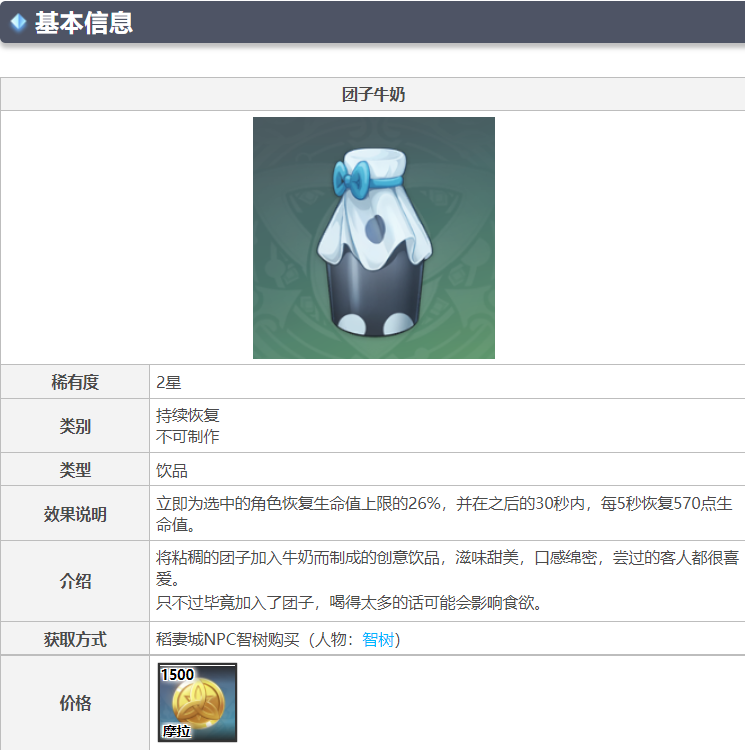
Task: Click the sentence starting 只不过毕竟加入了团子
Action: [x=350, y=603]
